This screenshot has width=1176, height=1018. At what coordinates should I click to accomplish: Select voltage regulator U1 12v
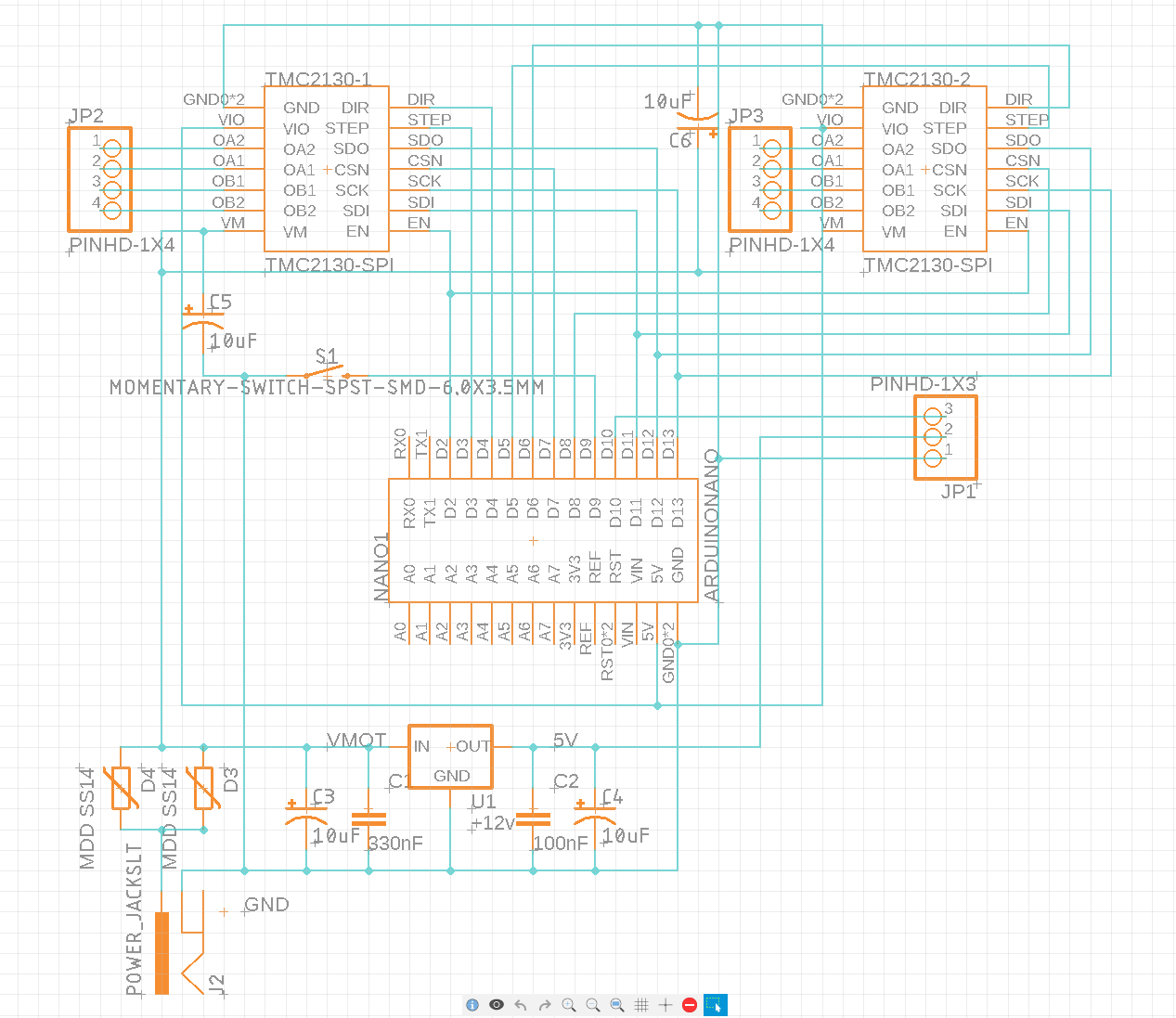tap(450, 756)
